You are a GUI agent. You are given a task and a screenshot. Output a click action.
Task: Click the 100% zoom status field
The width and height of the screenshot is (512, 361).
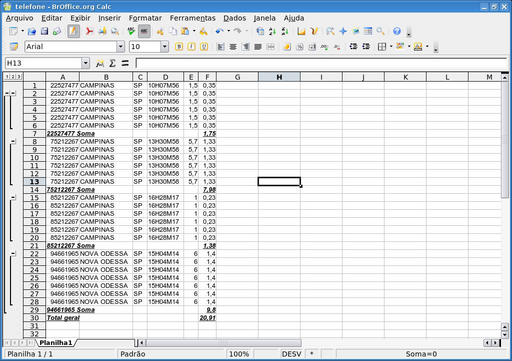tap(239, 354)
